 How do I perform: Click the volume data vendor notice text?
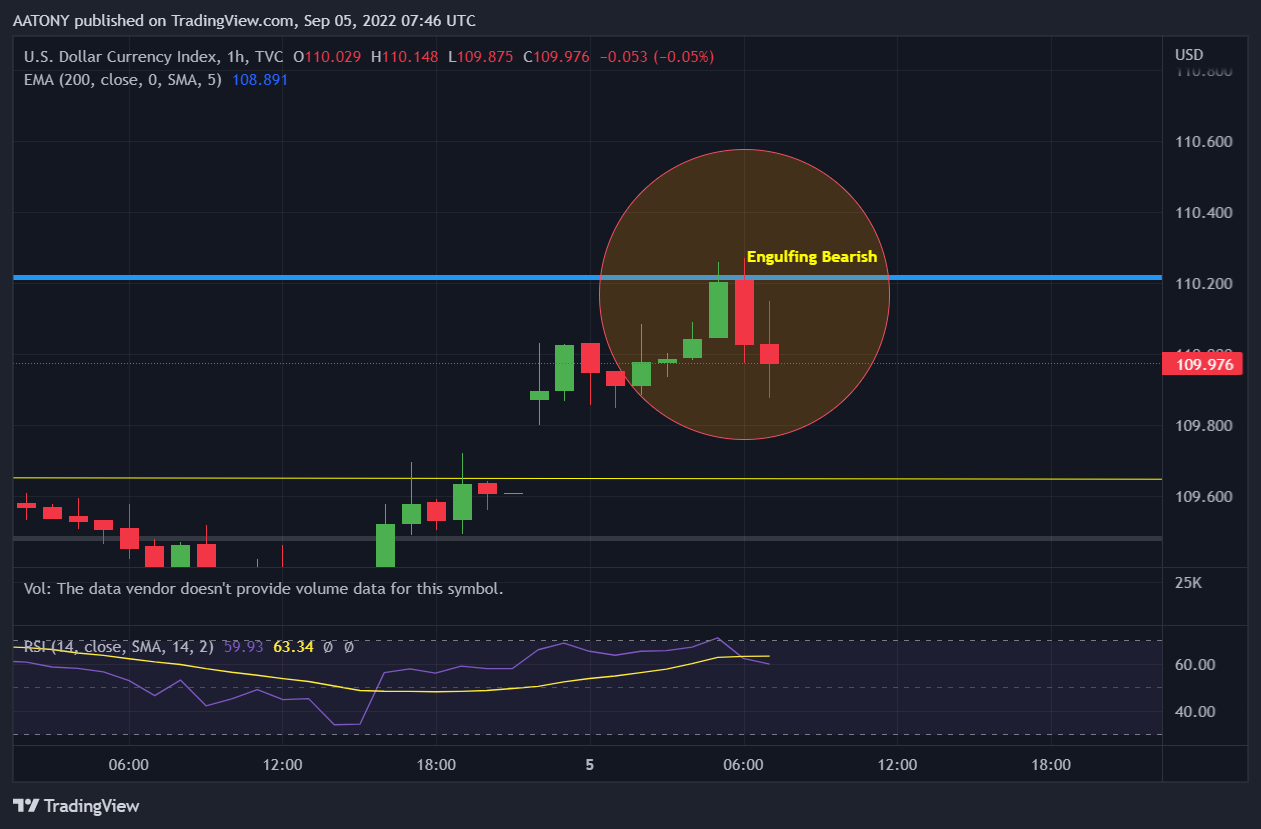(264, 588)
